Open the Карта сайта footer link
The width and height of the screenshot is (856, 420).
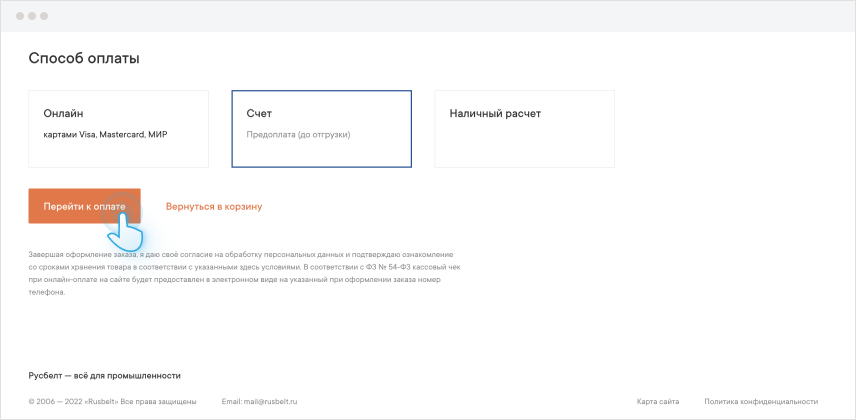pyautogui.click(x=658, y=401)
